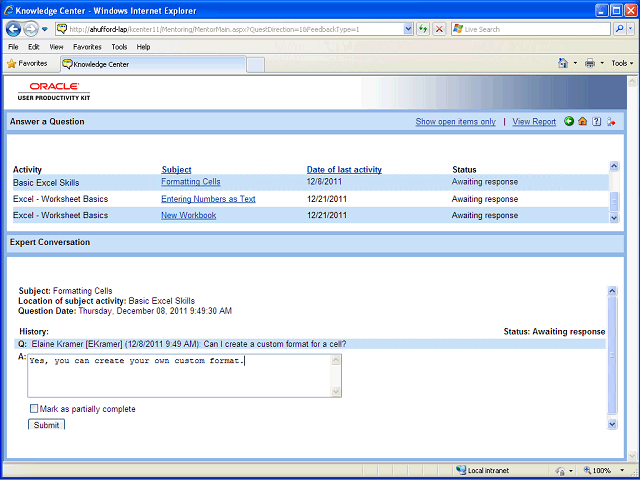640x480 pixels.
Task: Click the page scrollbar down arrow
Action: (632, 456)
